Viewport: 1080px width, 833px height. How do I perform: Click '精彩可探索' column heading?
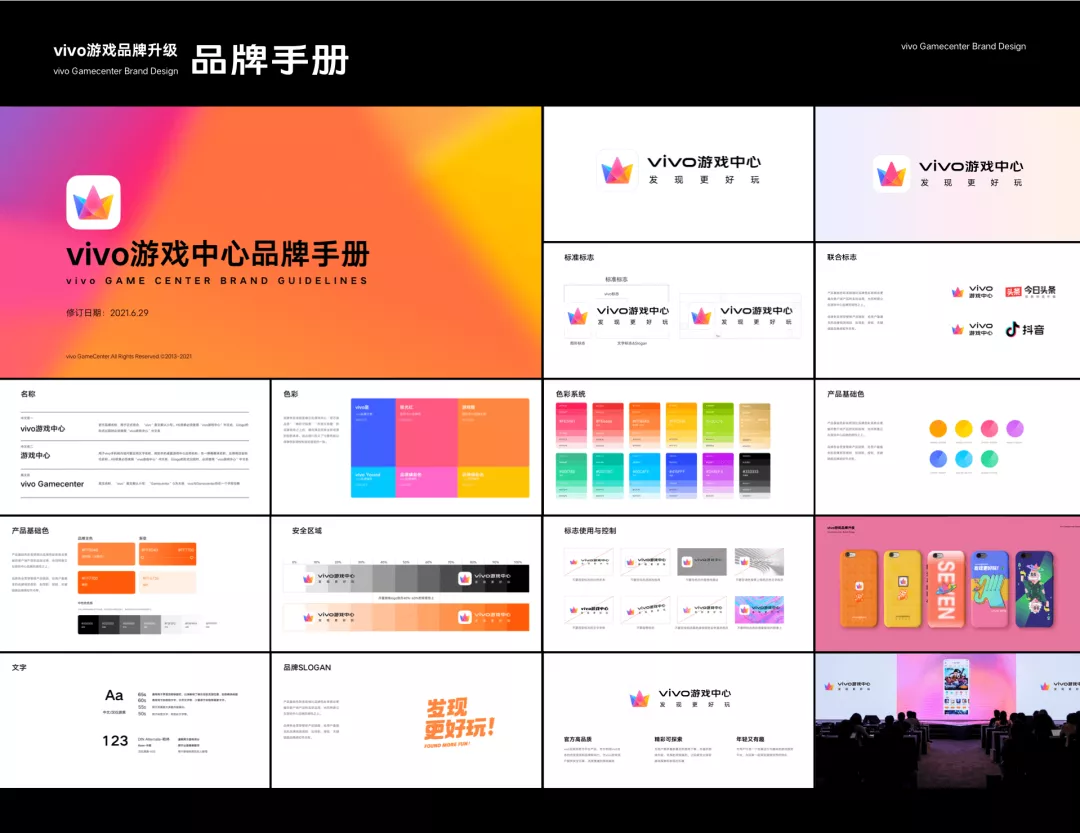pyautogui.click(x=668, y=739)
